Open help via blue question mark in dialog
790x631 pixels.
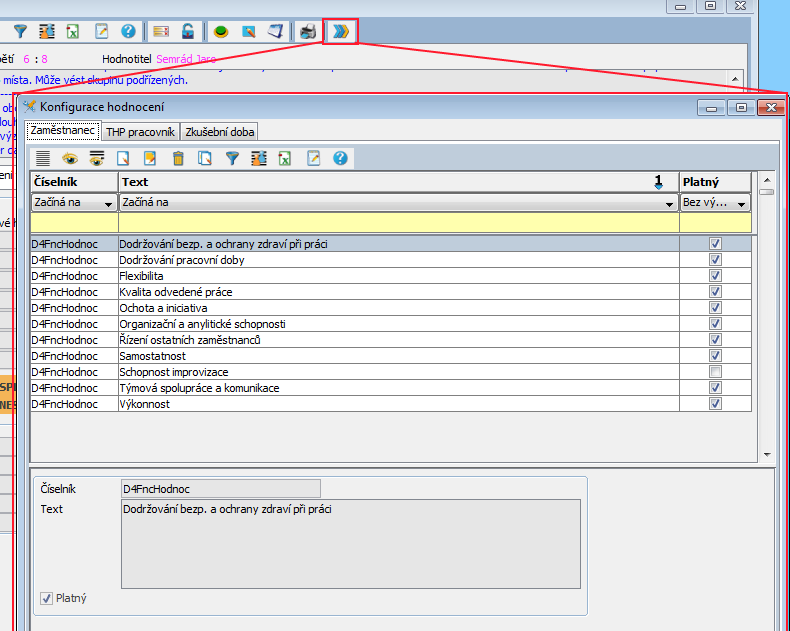[x=340, y=158]
